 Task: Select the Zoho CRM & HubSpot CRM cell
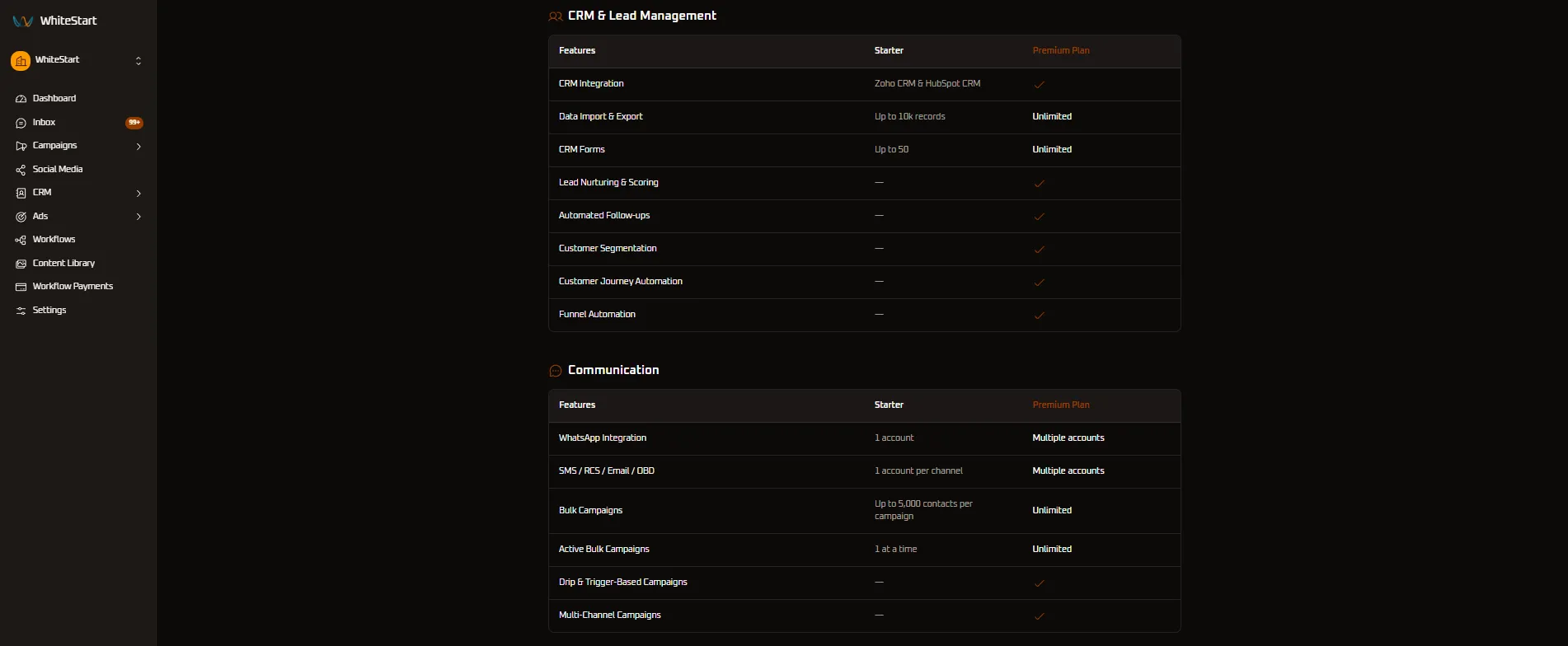pyautogui.click(x=927, y=83)
